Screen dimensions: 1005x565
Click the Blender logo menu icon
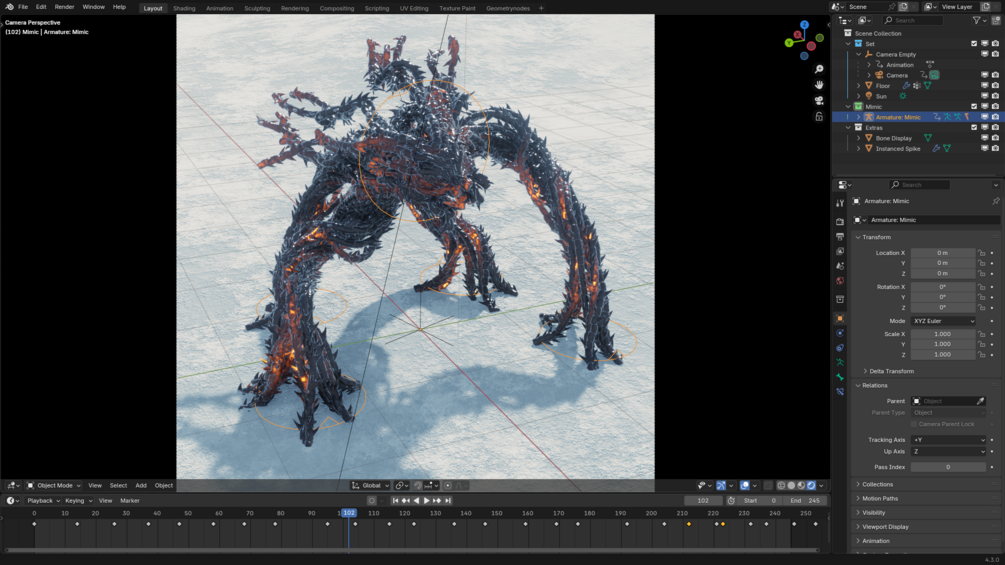tap(9, 7)
